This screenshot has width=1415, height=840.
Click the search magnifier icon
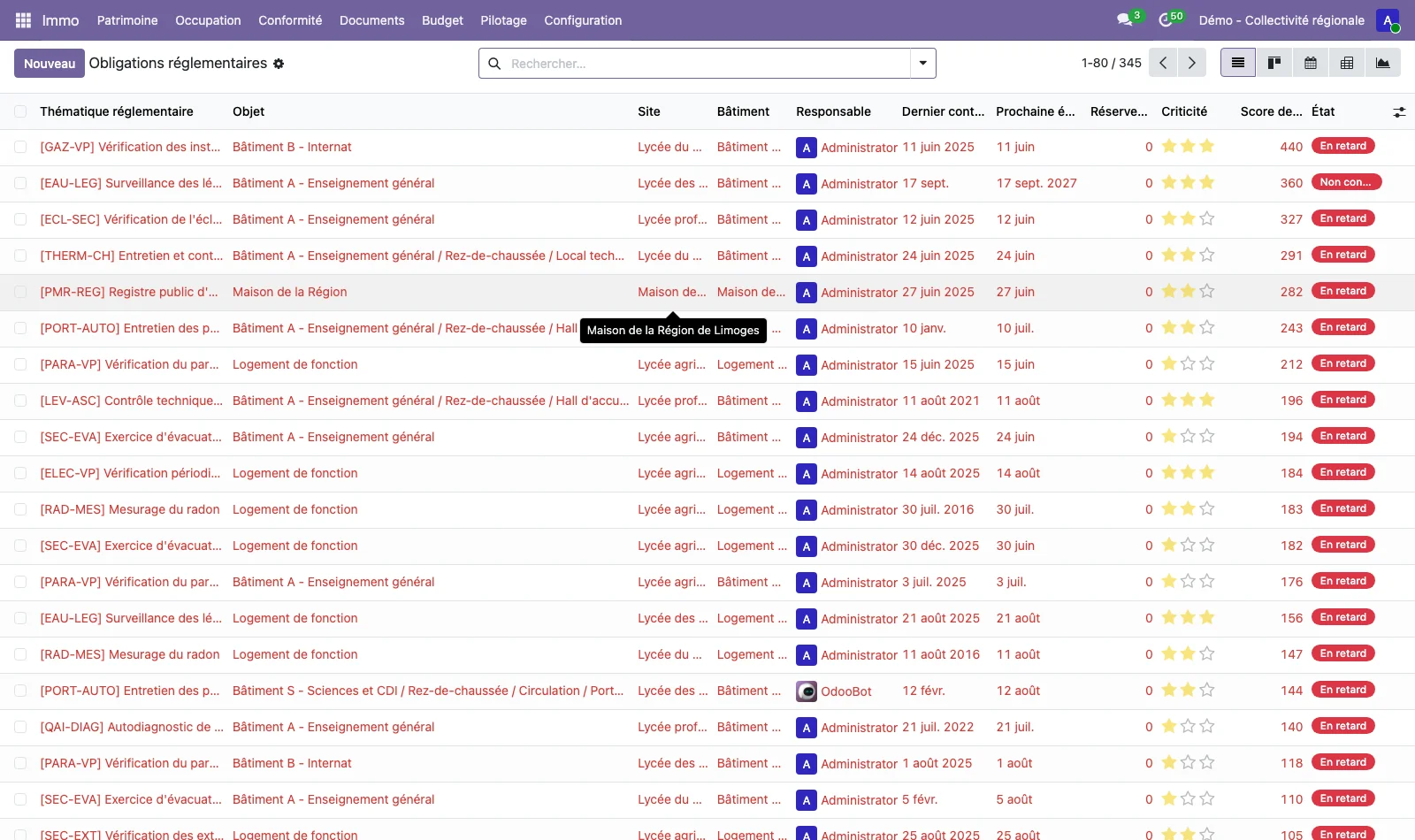click(494, 64)
